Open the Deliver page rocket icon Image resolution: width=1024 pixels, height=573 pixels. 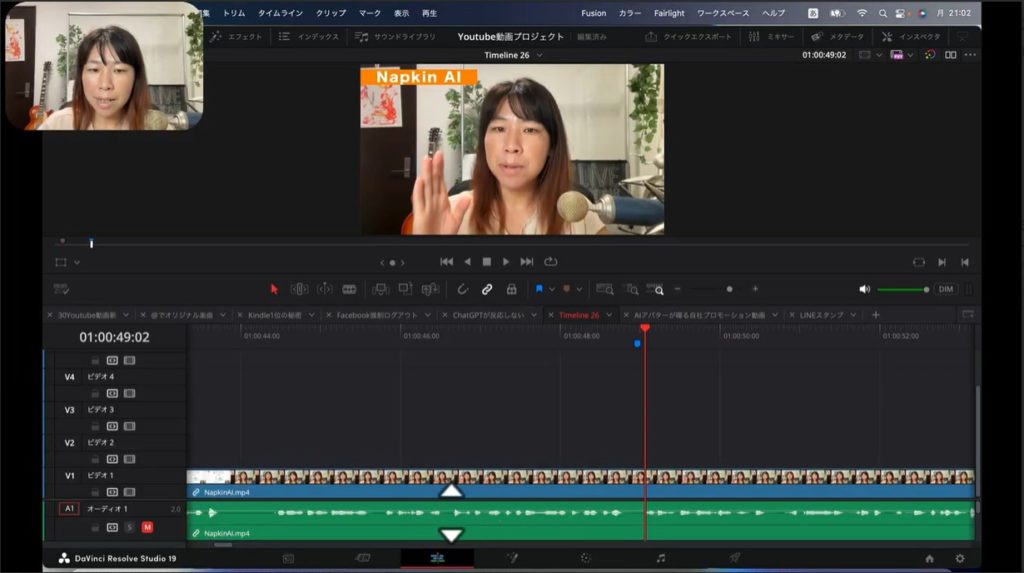[x=734, y=558]
